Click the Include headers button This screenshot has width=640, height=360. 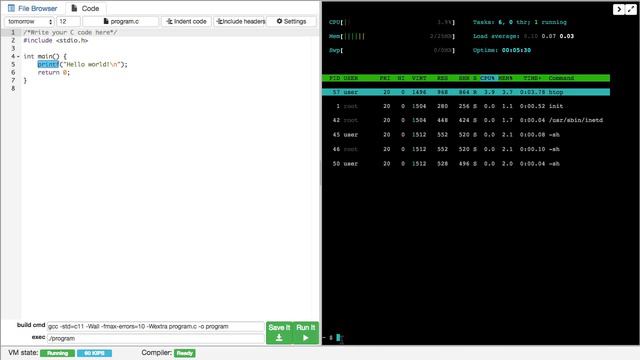pyautogui.click(x=240, y=21)
